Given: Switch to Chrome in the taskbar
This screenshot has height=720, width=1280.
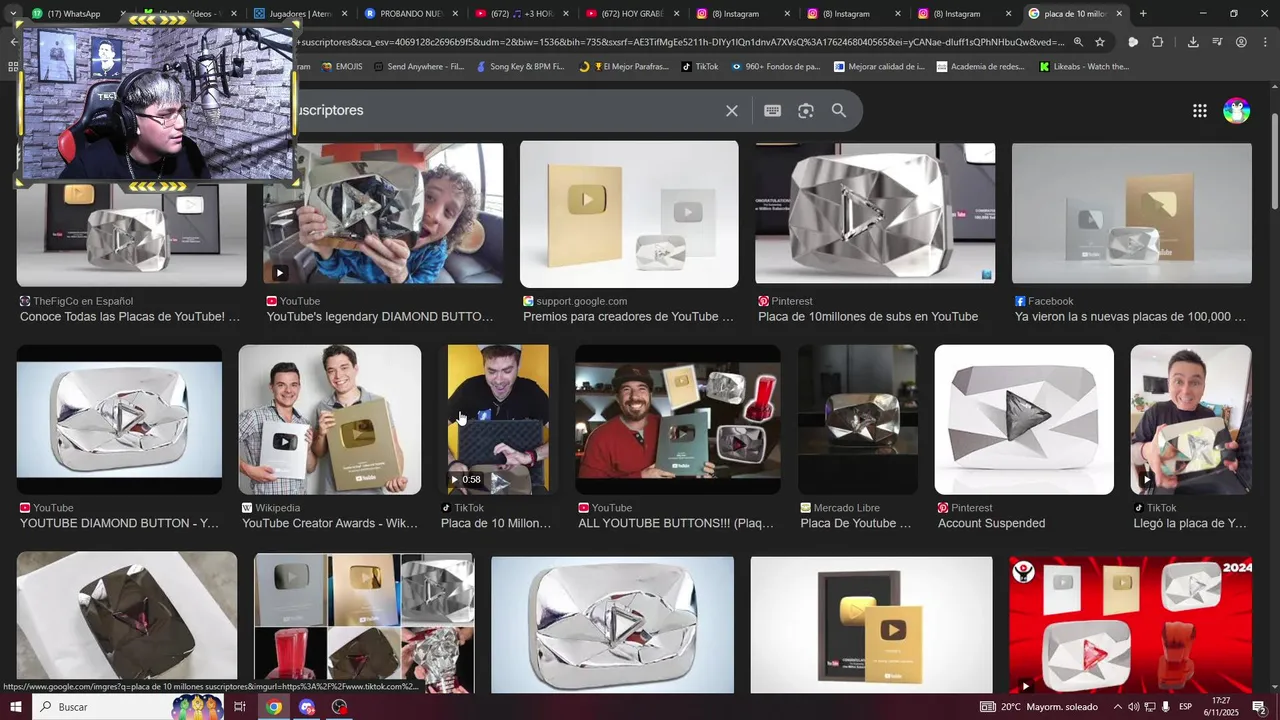Looking at the screenshot, I should (x=274, y=707).
